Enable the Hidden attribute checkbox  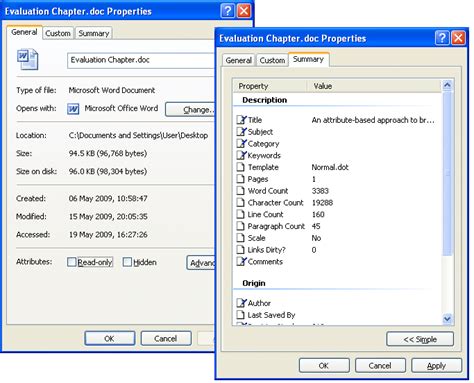click(x=127, y=262)
